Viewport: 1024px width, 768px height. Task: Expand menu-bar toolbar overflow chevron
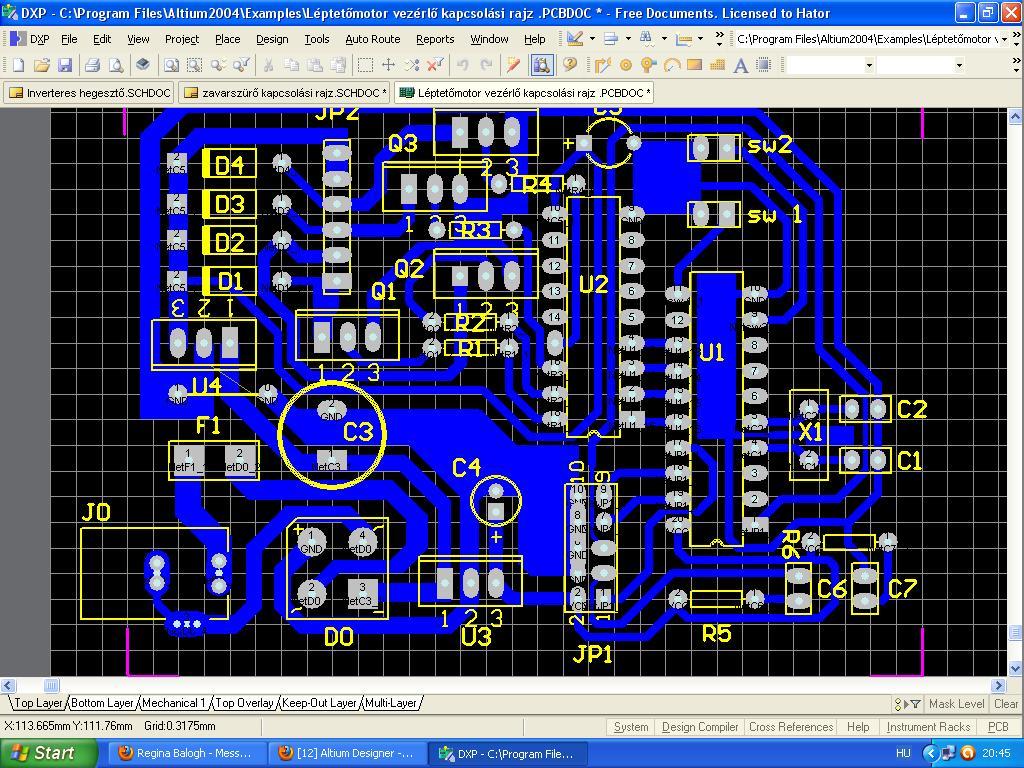(719, 39)
